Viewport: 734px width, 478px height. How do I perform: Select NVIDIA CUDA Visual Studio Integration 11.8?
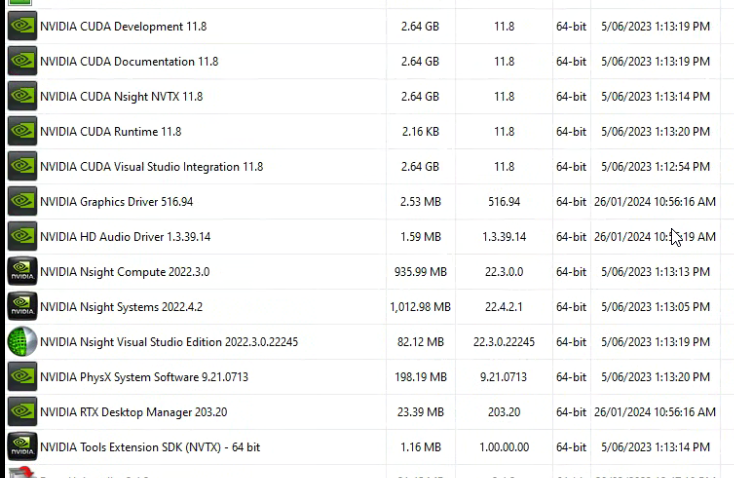point(152,167)
